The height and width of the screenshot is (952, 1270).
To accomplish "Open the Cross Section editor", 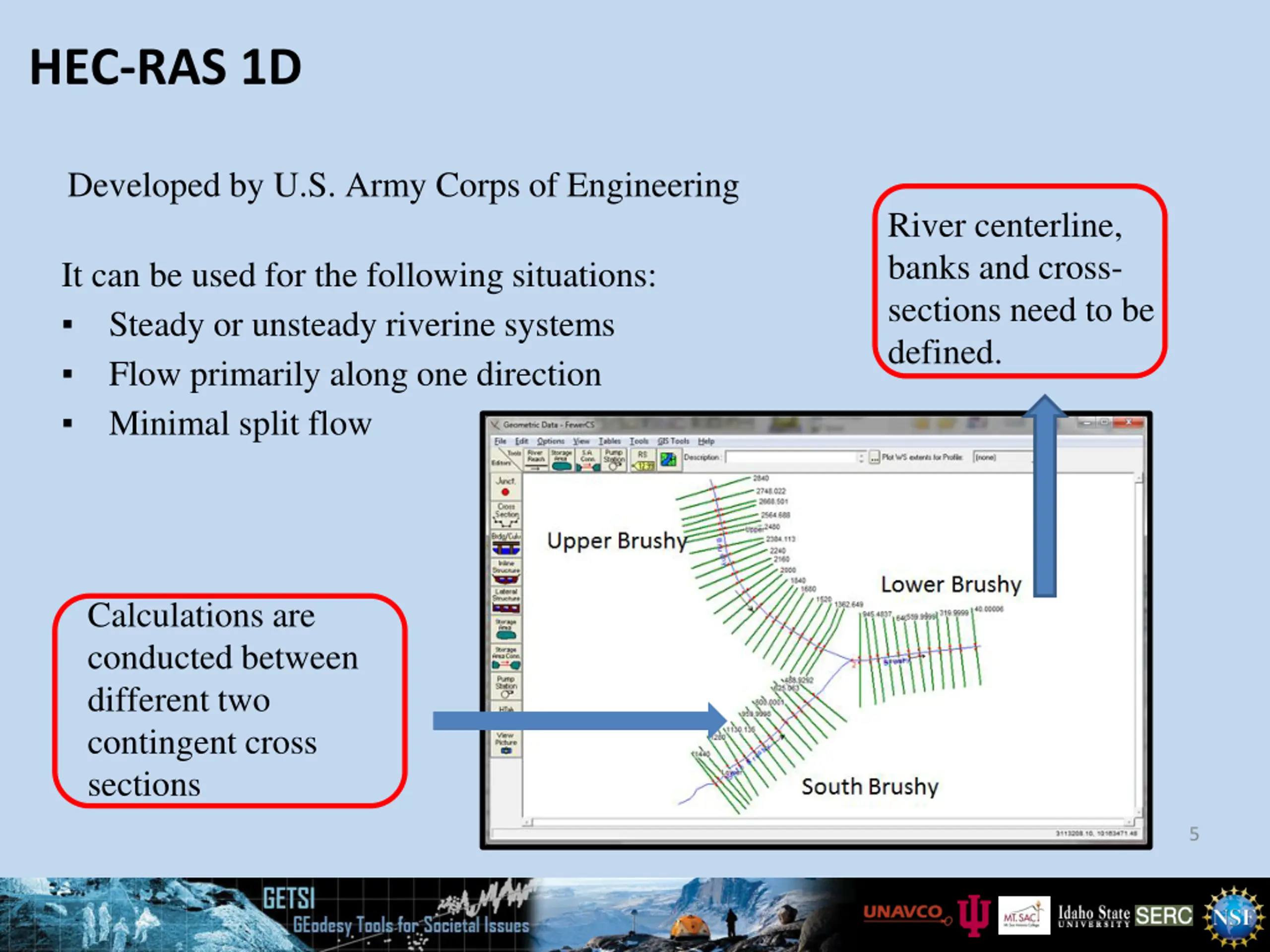I will [506, 515].
